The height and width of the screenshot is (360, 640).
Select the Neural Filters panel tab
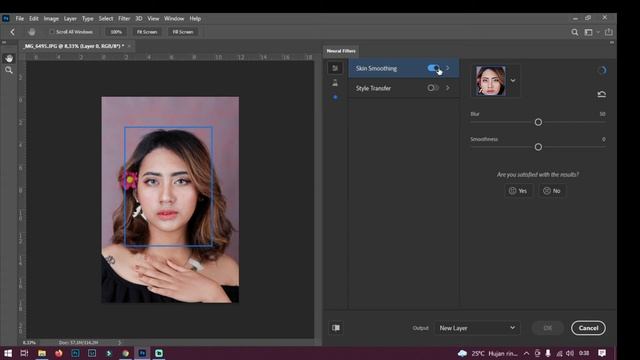[341, 51]
